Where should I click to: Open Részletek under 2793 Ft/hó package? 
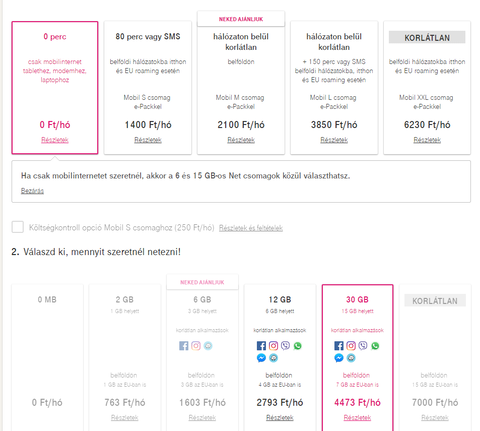pos(280,418)
